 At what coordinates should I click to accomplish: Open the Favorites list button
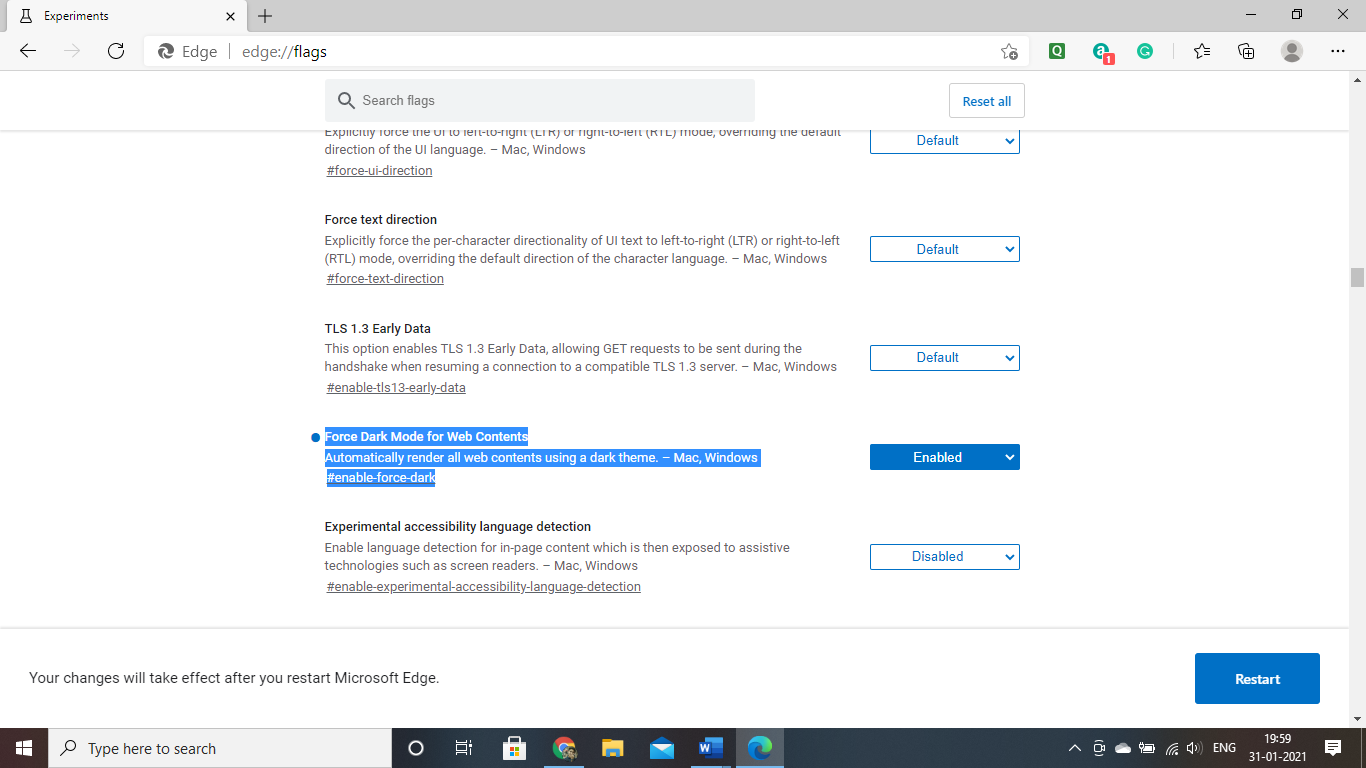coord(1202,51)
